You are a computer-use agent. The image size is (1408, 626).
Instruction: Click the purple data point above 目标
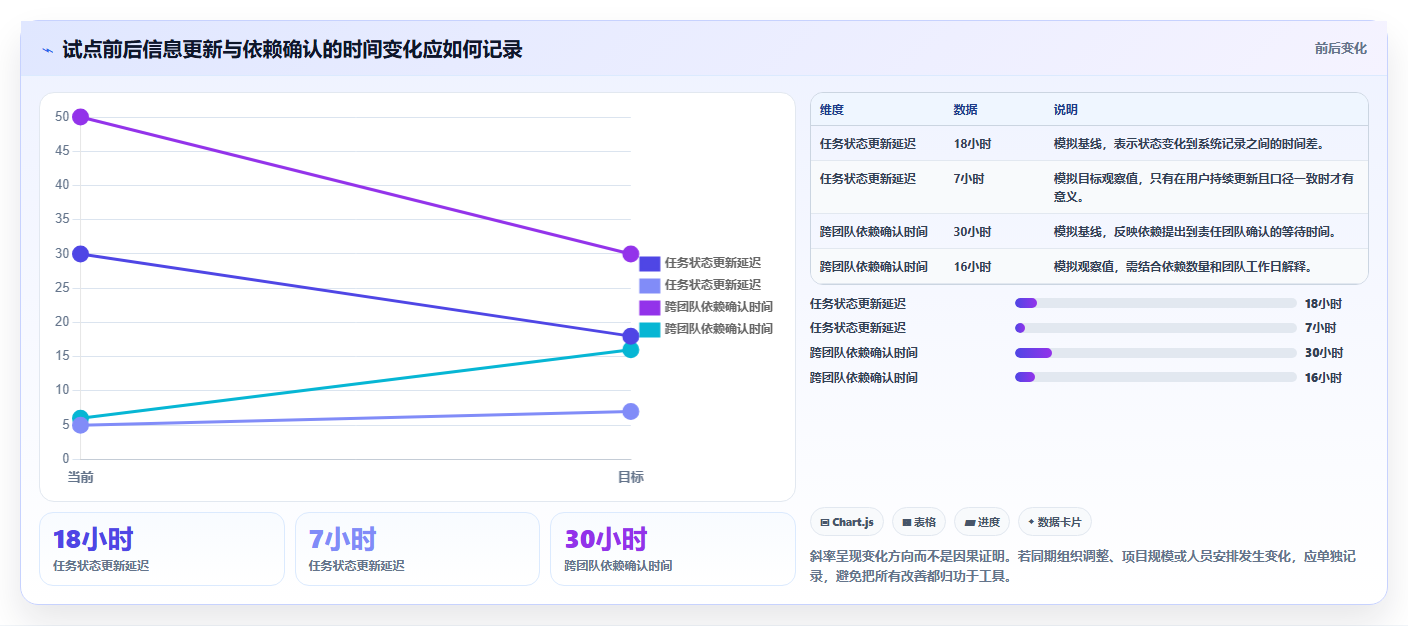631,254
